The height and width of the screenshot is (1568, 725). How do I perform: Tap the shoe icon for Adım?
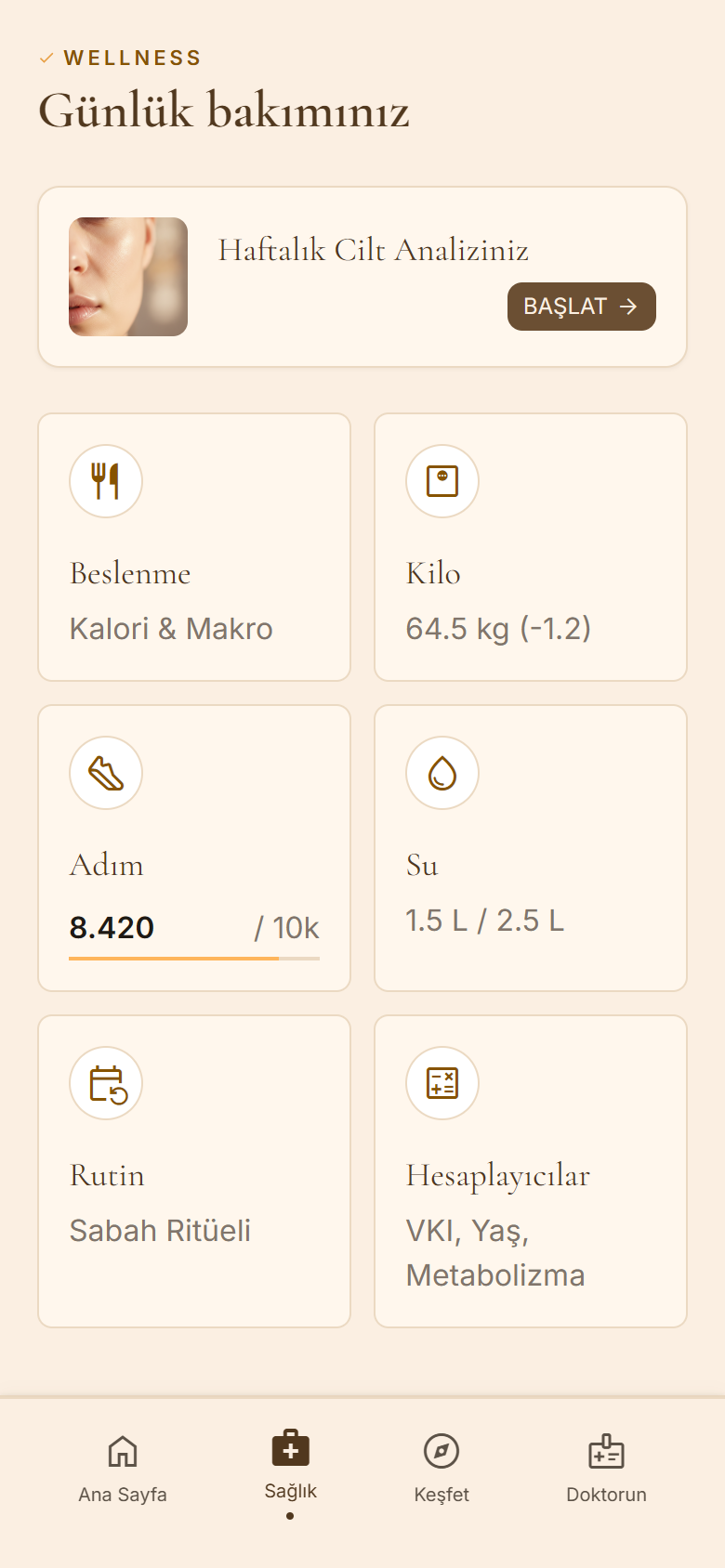click(x=106, y=773)
